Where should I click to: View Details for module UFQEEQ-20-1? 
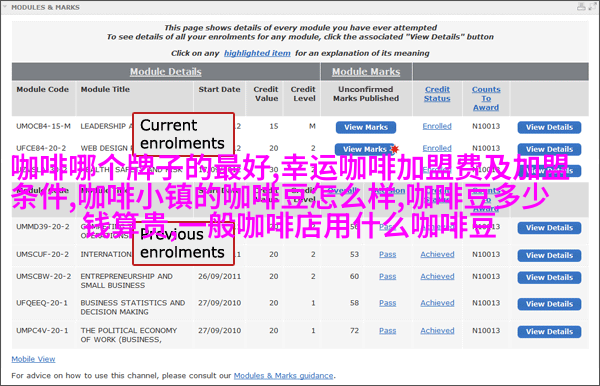point(549,304)
